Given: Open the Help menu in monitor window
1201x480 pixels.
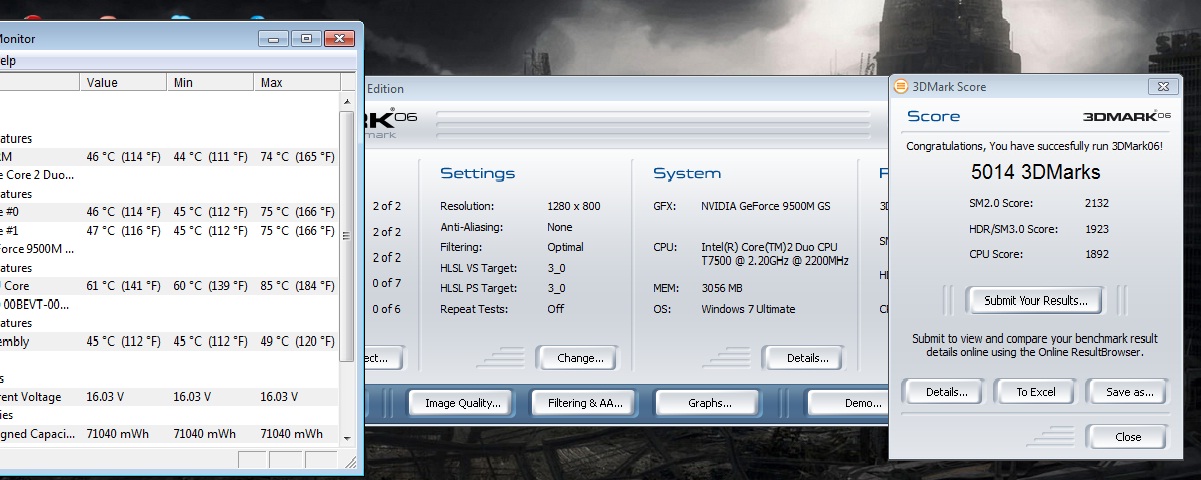Looking at the screenshot, I should (6, 60).
